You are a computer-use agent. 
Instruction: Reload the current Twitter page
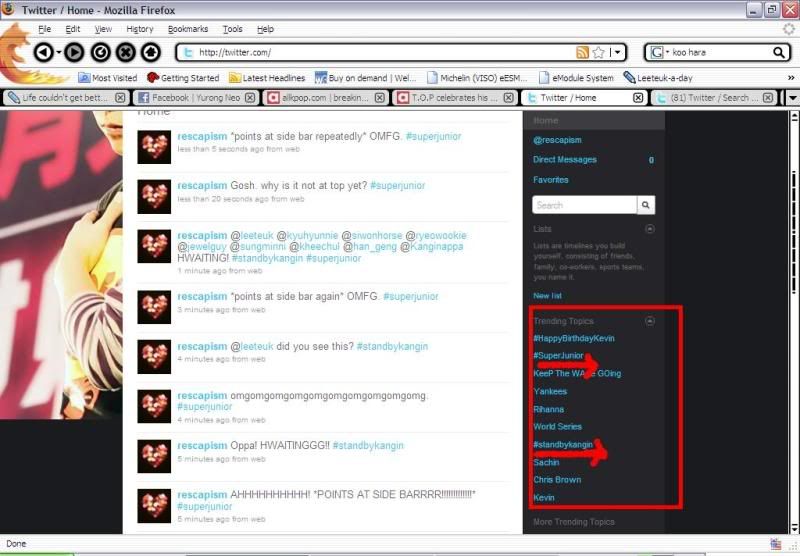coord(100,52)
